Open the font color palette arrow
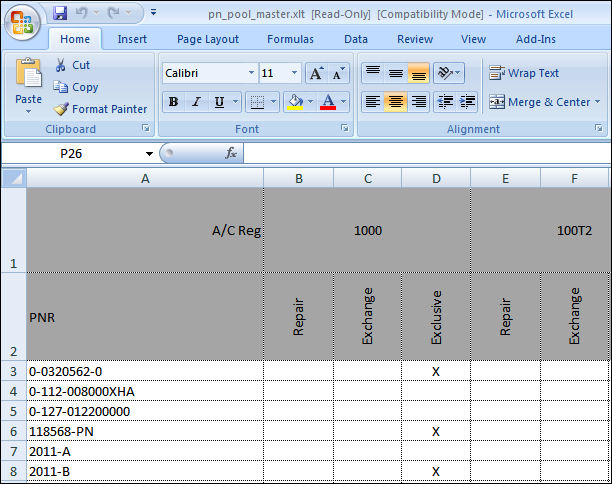The width and height of the screenshot is (612, 484). click(343, 102)
